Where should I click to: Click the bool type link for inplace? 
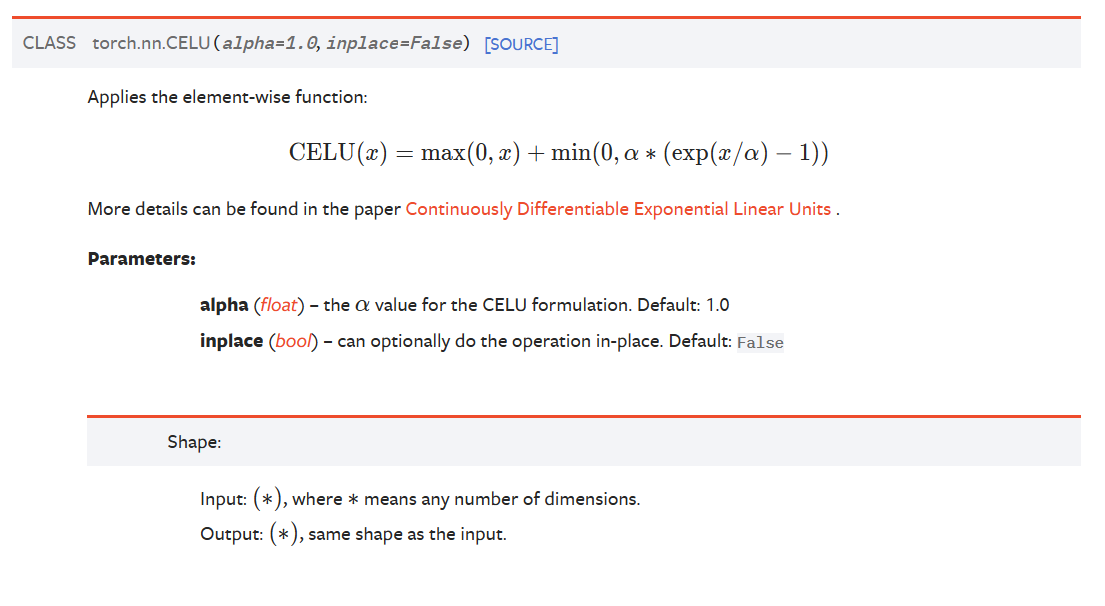click(x=293, y=341)
